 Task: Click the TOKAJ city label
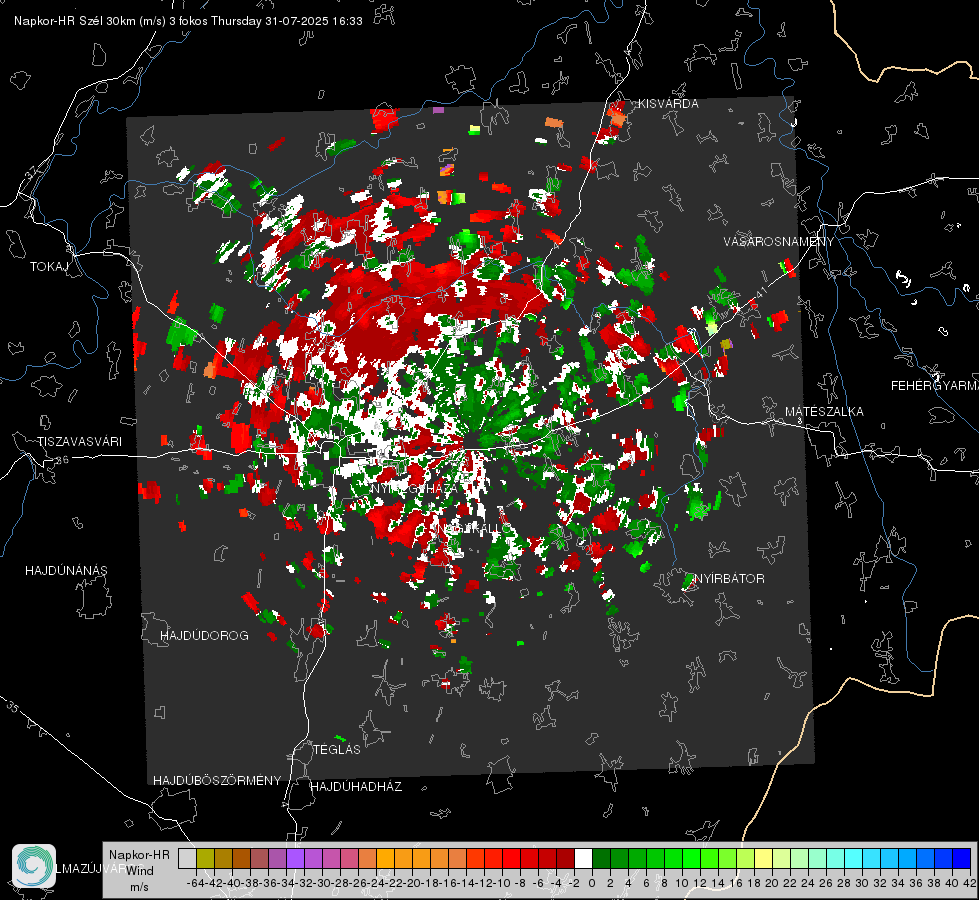coord(49,267)
